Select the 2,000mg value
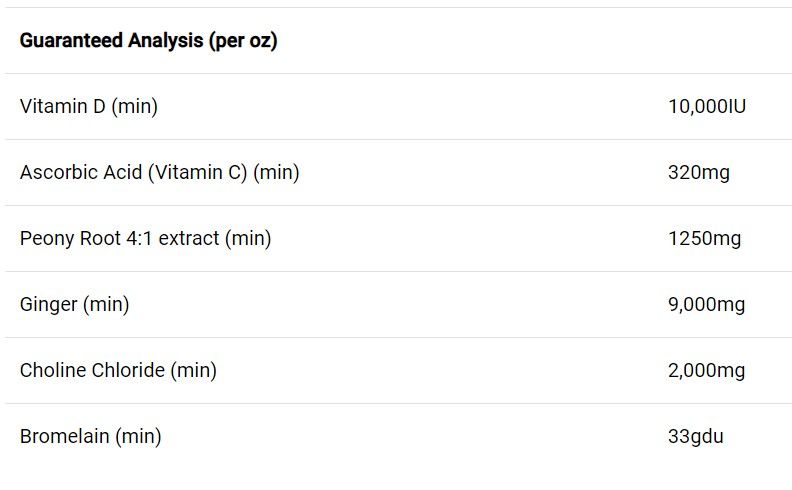This screenshot has height=490, width=792. [x=706, y=370]
